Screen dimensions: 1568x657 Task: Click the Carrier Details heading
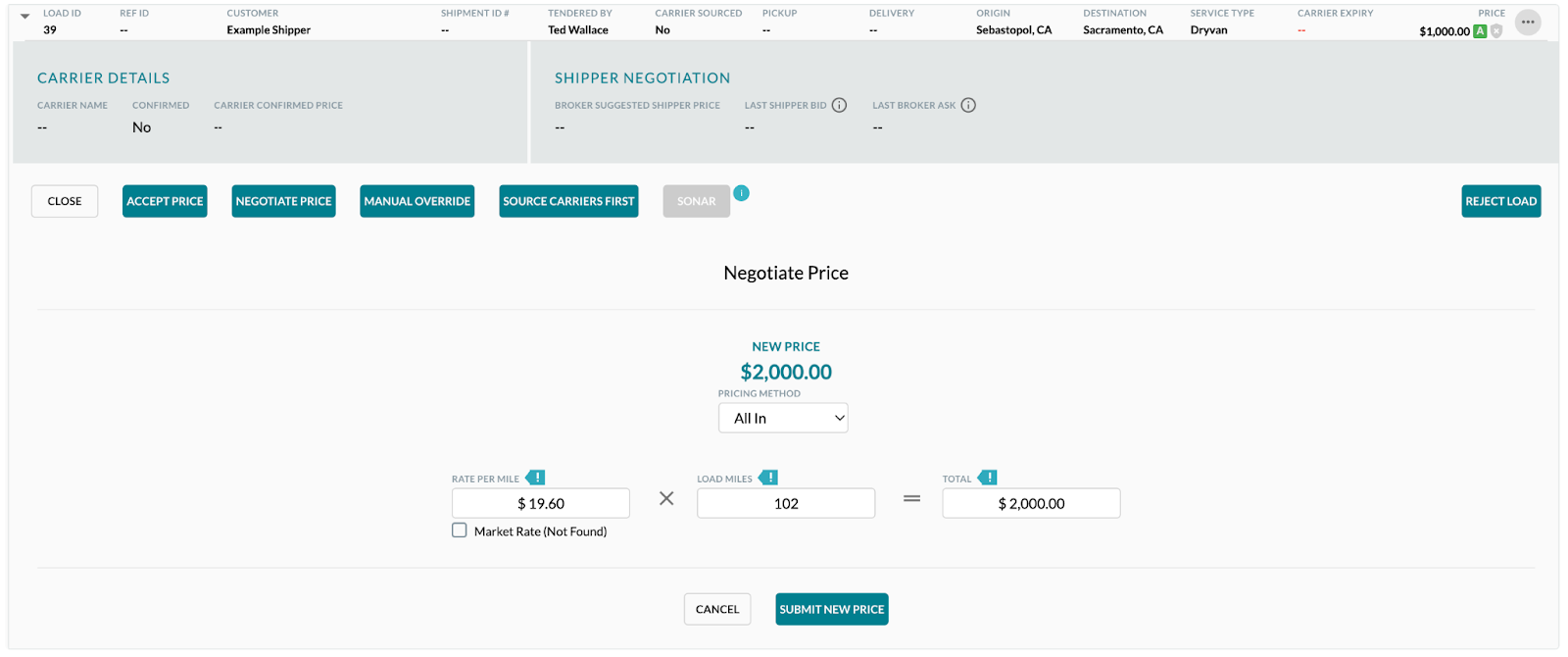(104, 77)
